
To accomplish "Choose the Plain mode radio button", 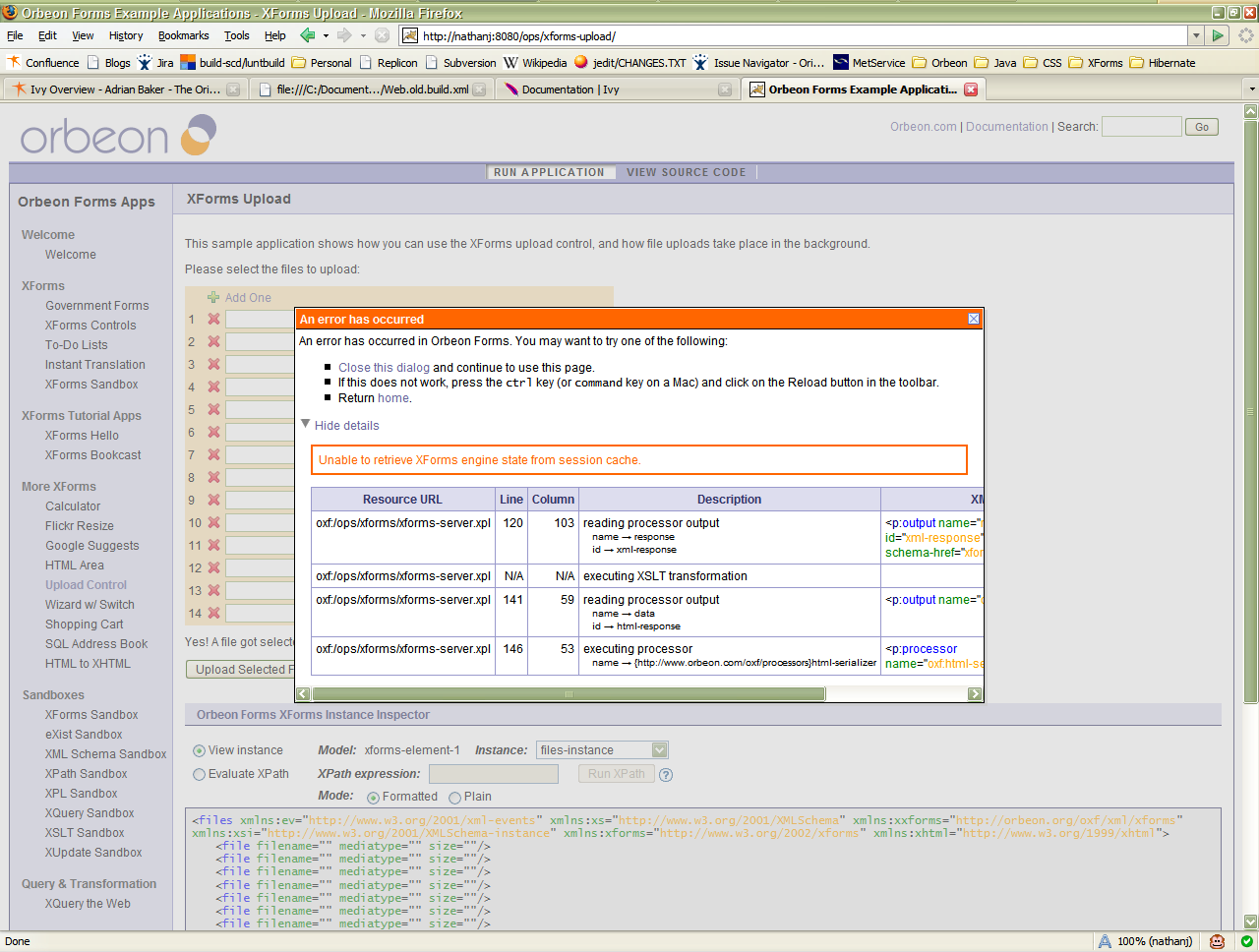I will 454,798.
